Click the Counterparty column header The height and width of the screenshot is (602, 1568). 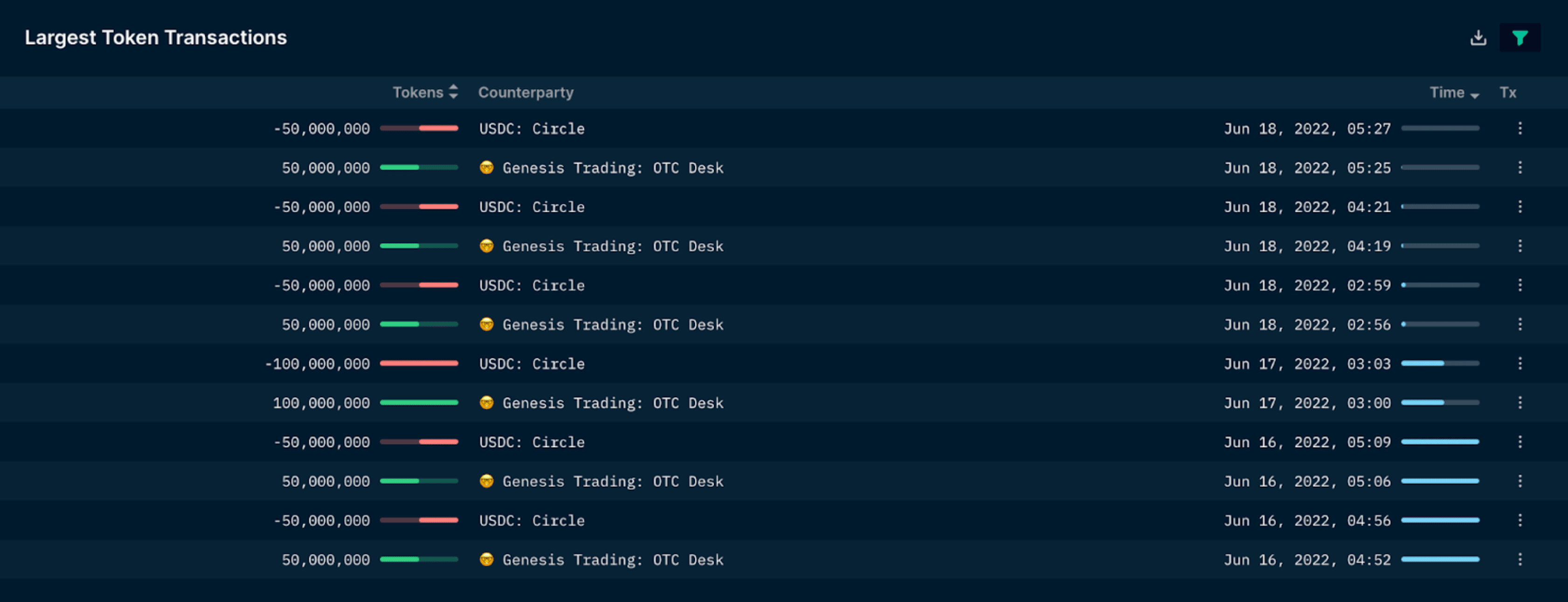point(526,92)
